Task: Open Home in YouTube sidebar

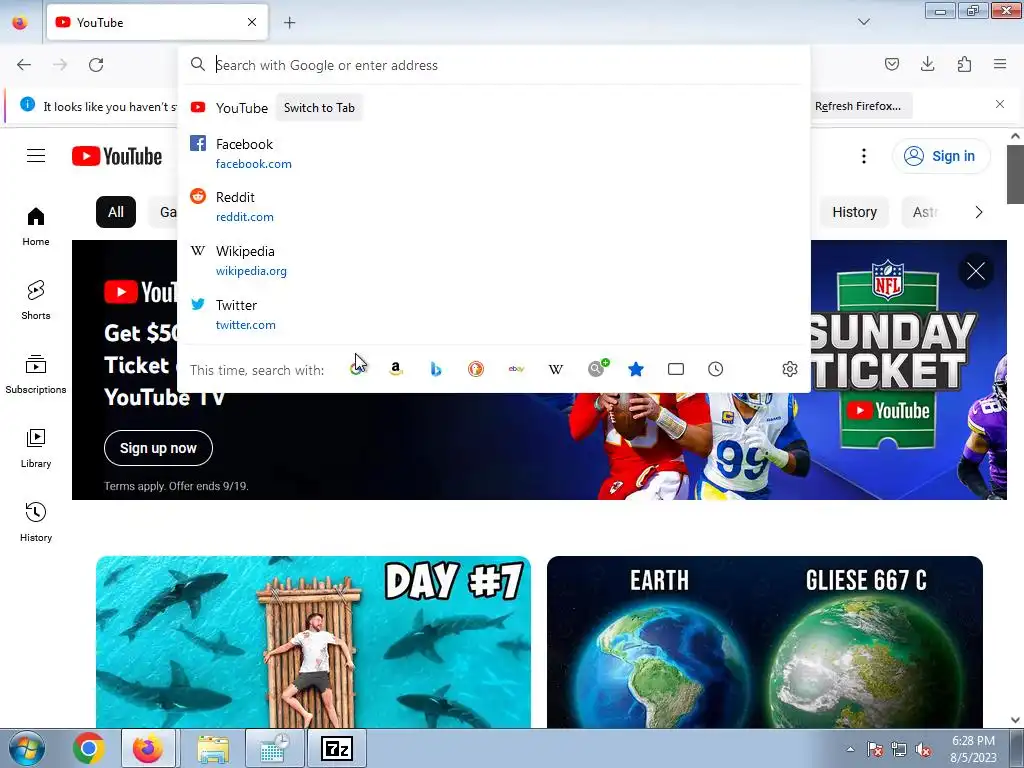Action: coord(36,226)
